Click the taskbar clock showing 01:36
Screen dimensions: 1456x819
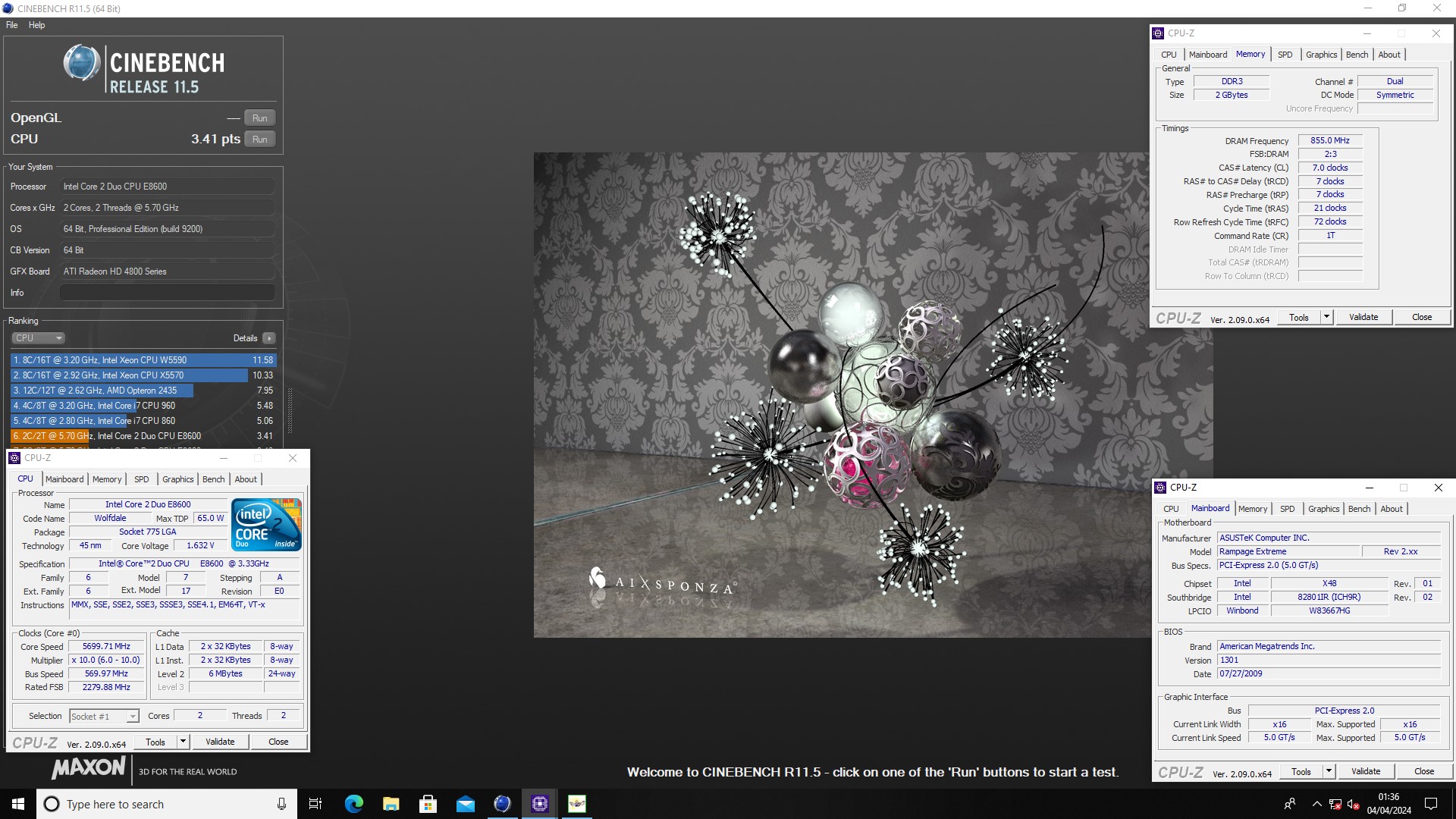(1389, 804)
